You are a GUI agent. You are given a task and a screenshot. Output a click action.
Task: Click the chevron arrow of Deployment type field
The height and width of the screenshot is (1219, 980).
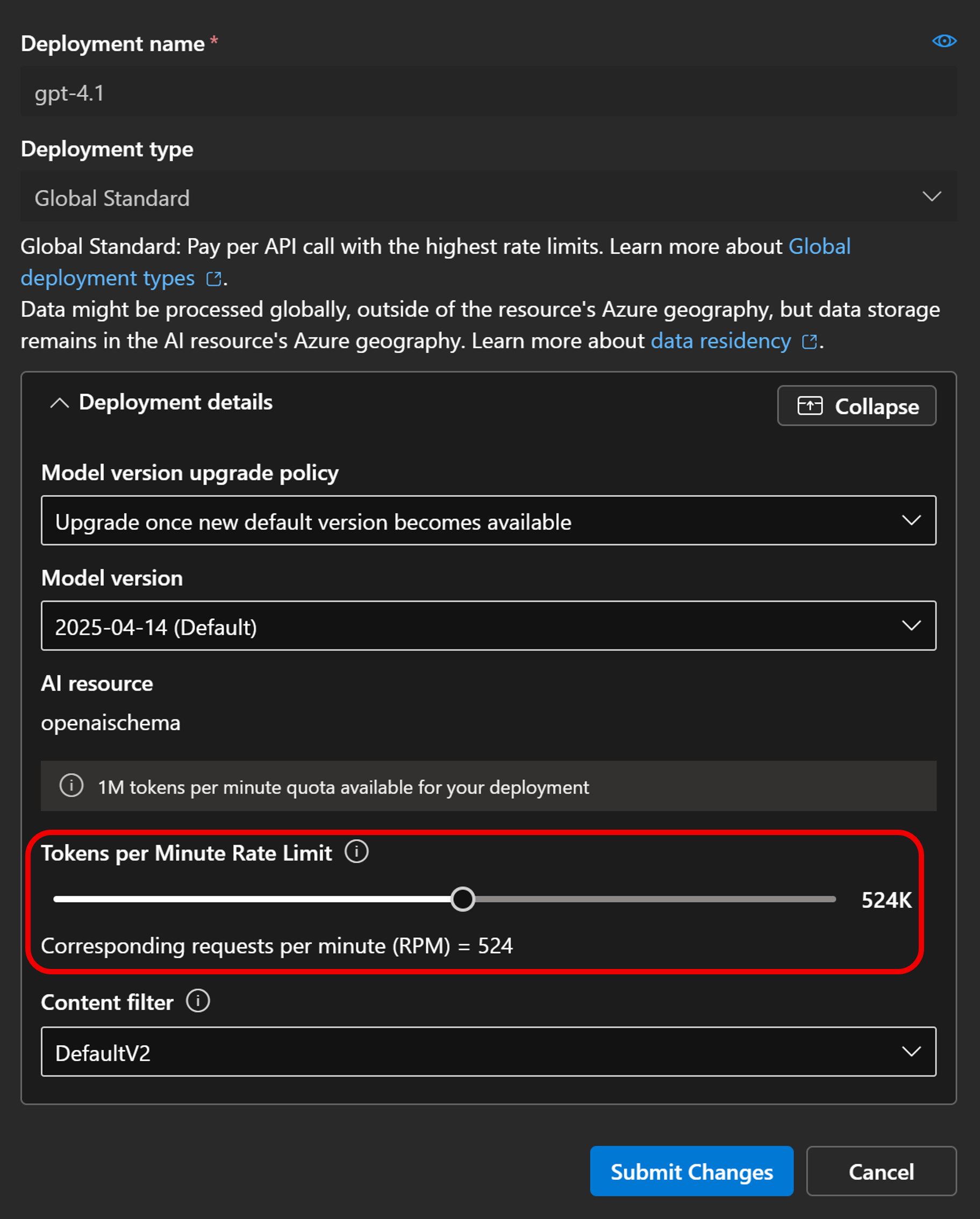pyautogui.click(x=932, y=197)
